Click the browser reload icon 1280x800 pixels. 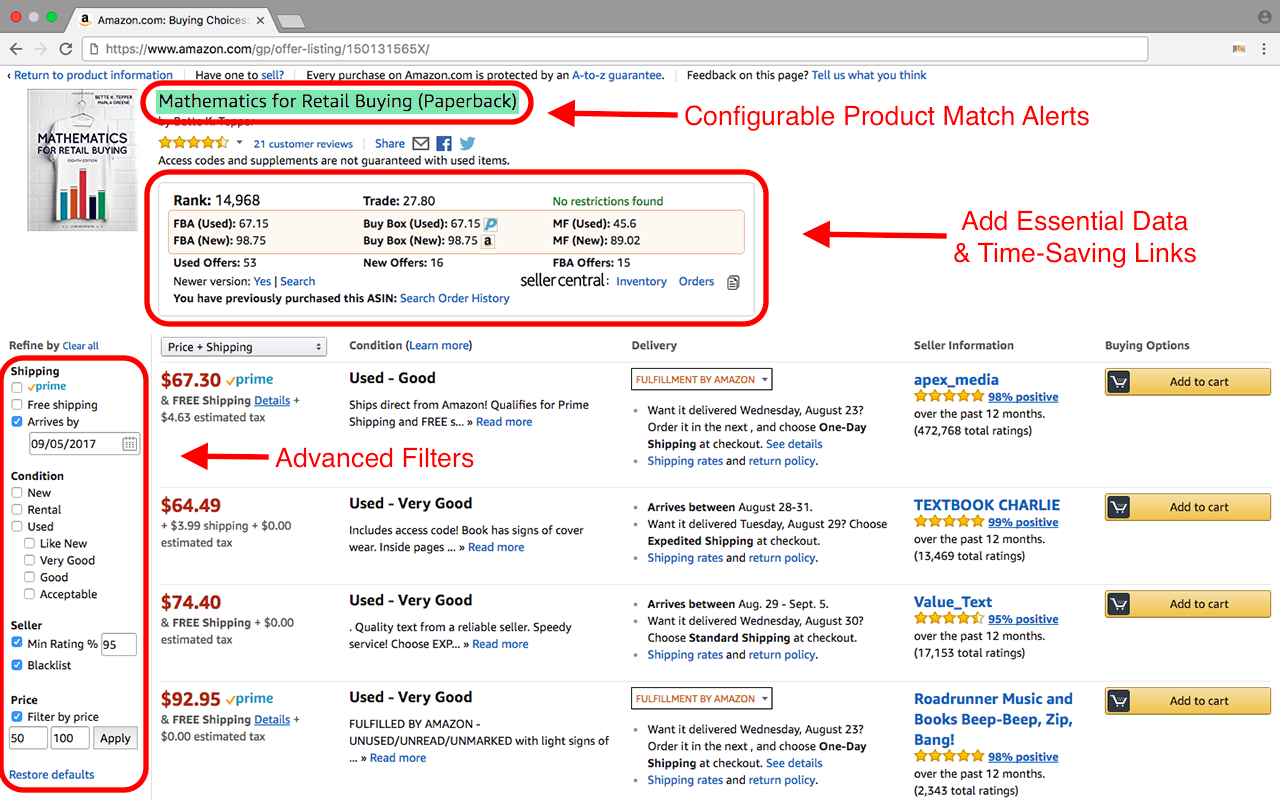66,48
